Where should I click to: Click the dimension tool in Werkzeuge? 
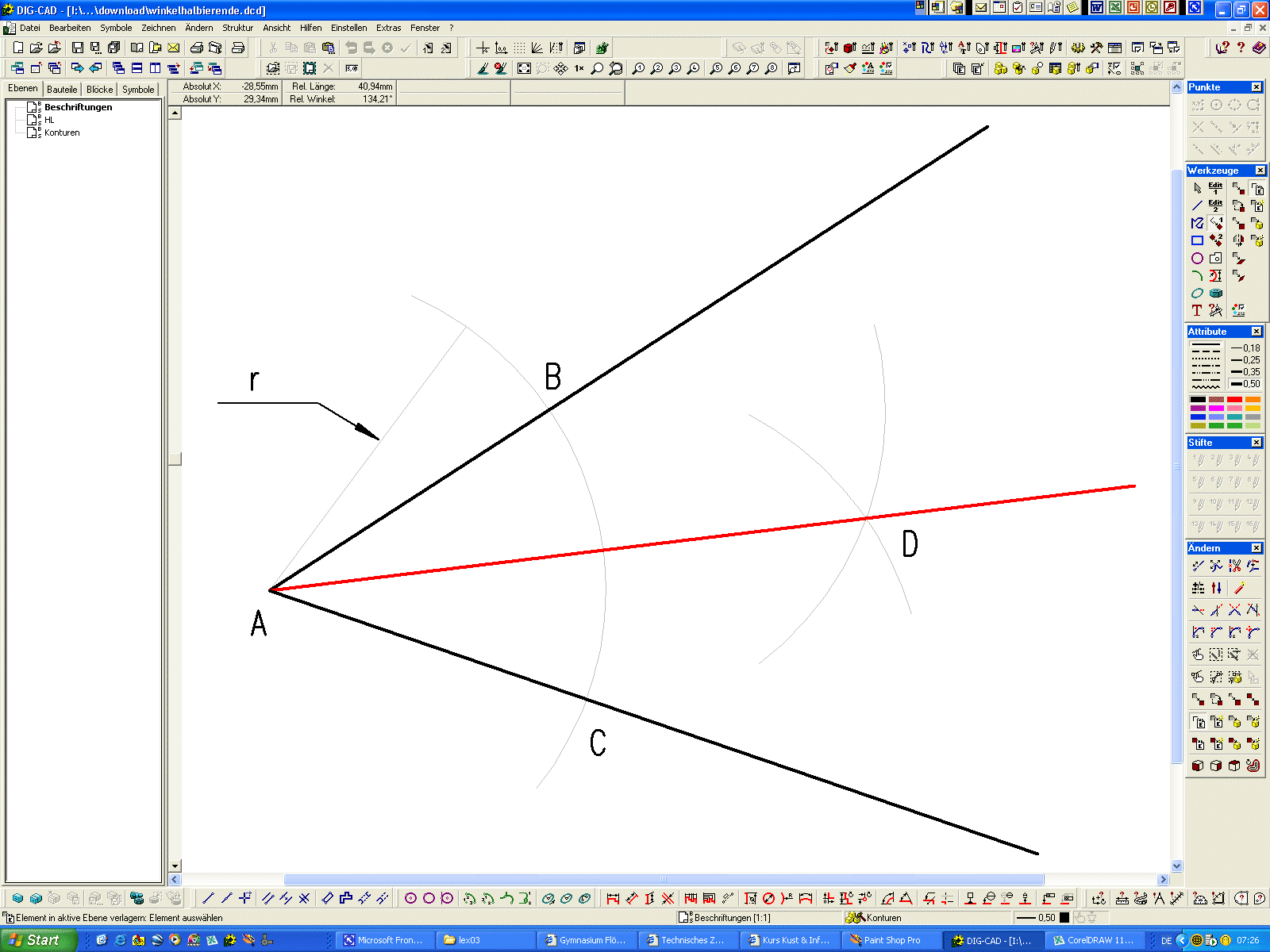click(x=1215, y=275)
